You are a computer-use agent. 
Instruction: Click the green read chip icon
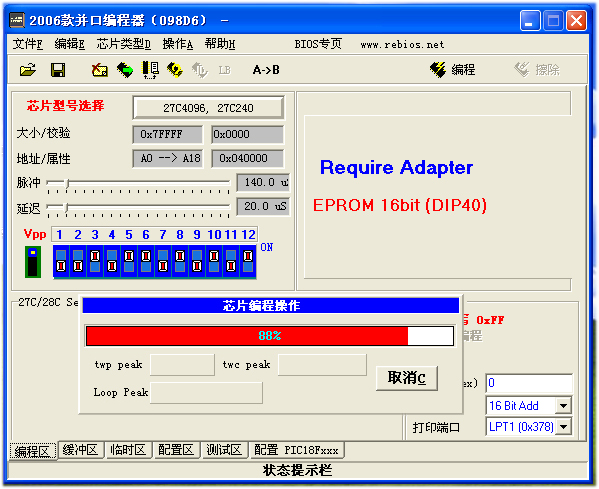[125, 70]
